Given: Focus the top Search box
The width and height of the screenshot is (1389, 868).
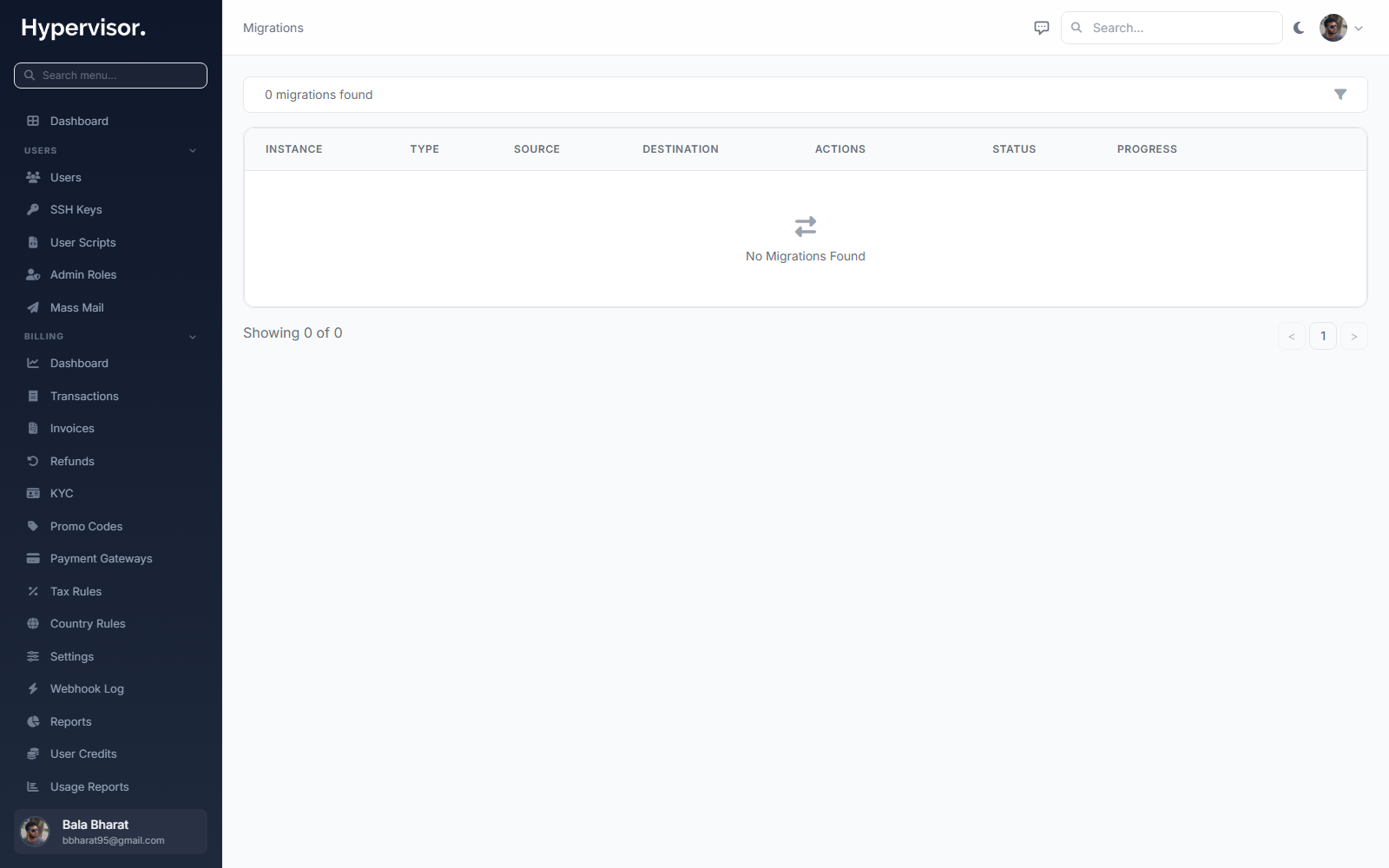Looking at the screenshot, I should (x=1171, y=28).
